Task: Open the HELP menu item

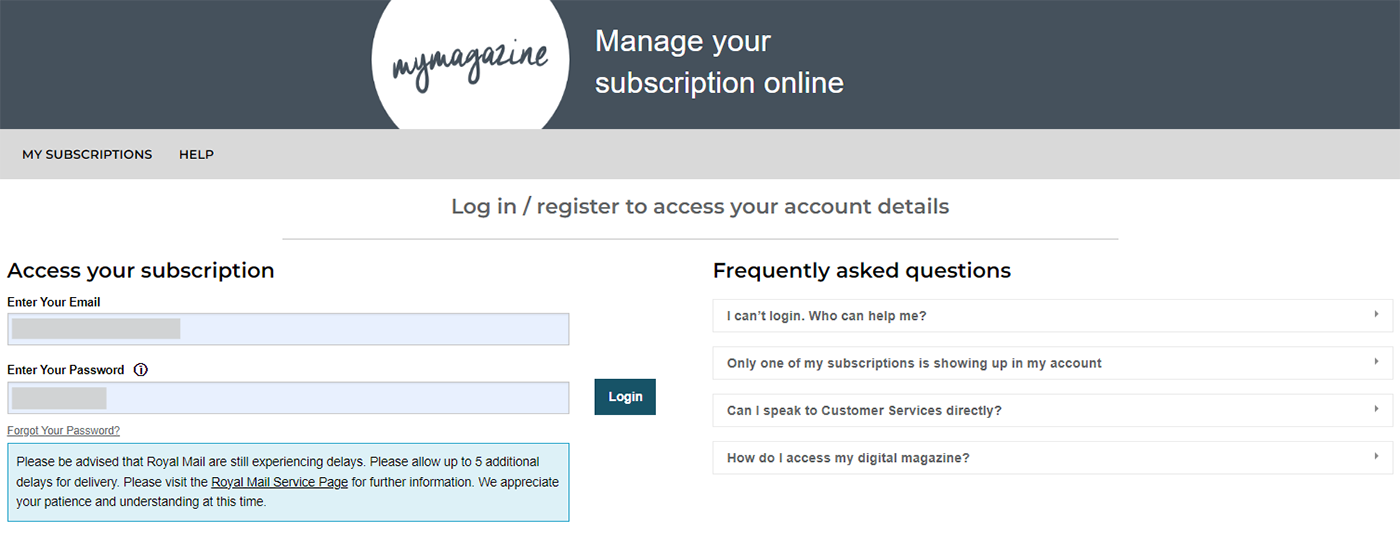Action: click(x=196, y=155)
